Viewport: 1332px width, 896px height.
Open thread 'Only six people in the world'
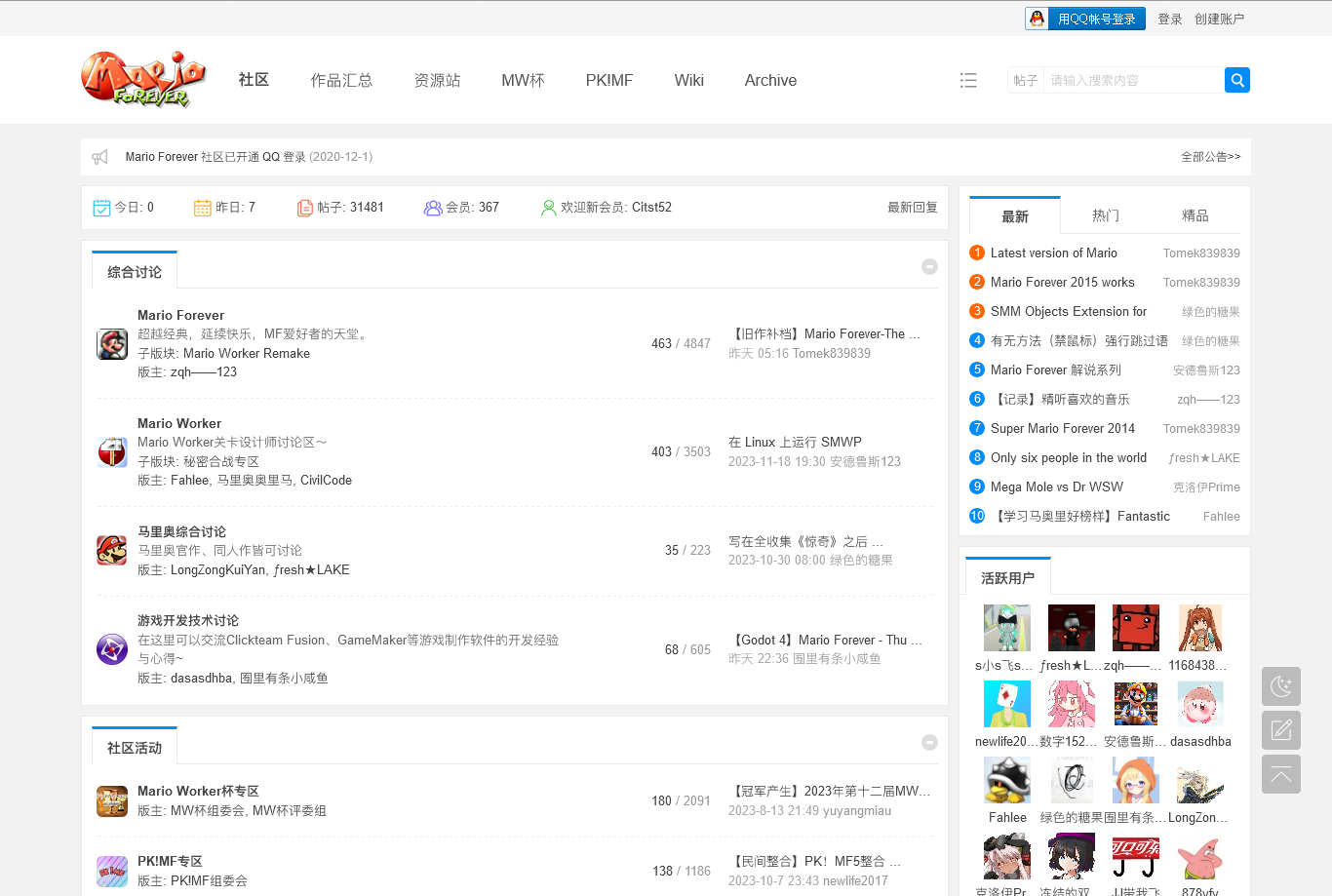click(x=1069, y=457)
